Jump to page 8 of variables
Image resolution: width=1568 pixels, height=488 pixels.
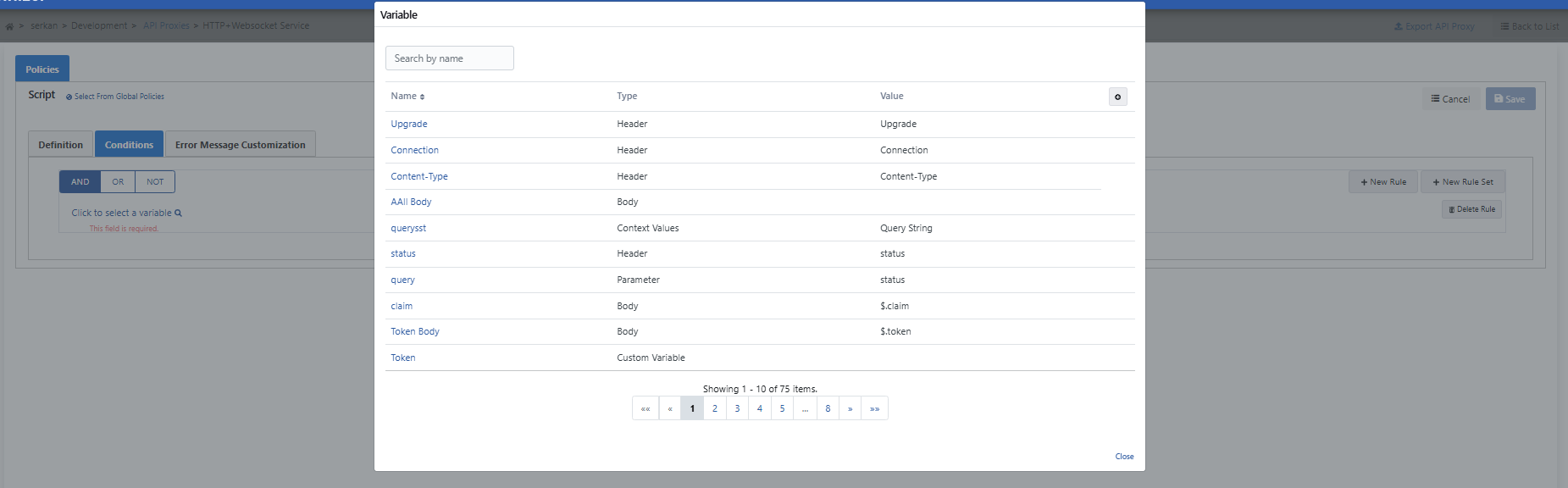tap(828, 408)
